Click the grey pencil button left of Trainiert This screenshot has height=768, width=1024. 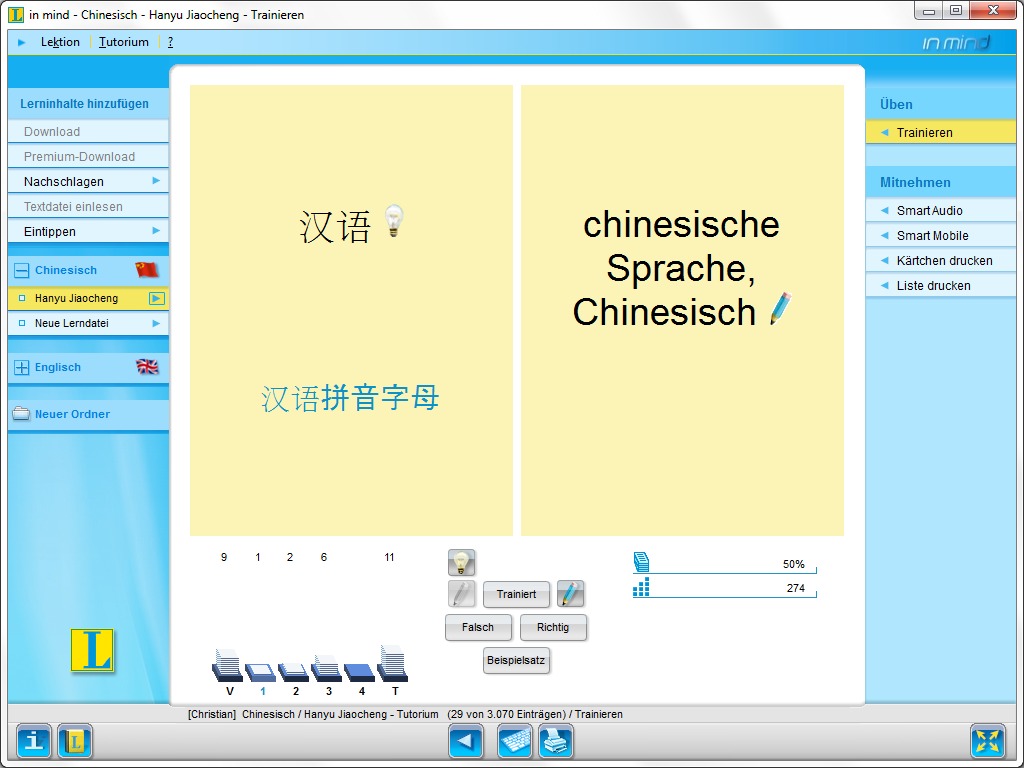[461, 594]
